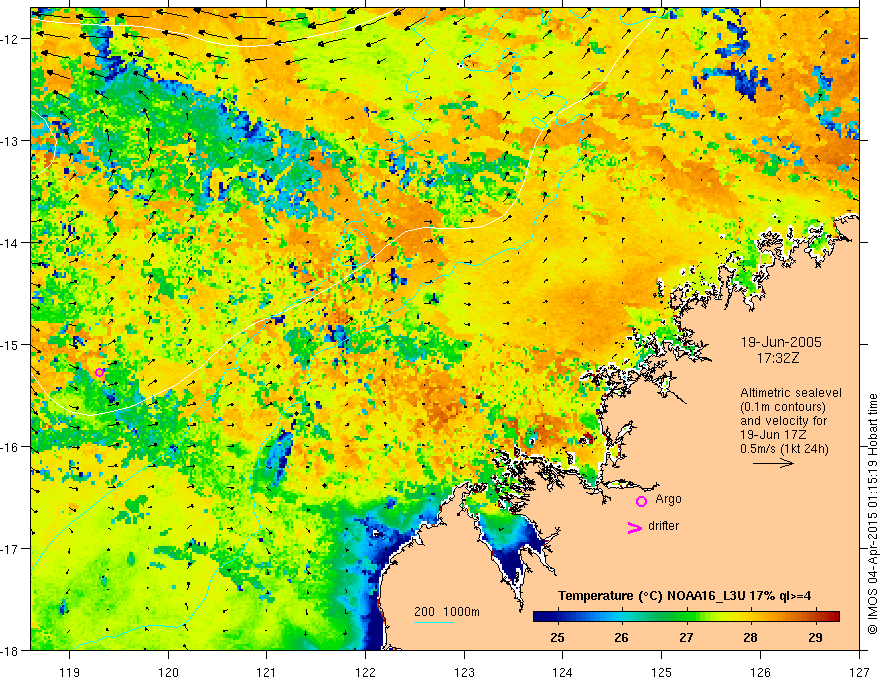Click latitude axis label -16
The width and height of the screenshot is (880, 680).
click(10, 447)
